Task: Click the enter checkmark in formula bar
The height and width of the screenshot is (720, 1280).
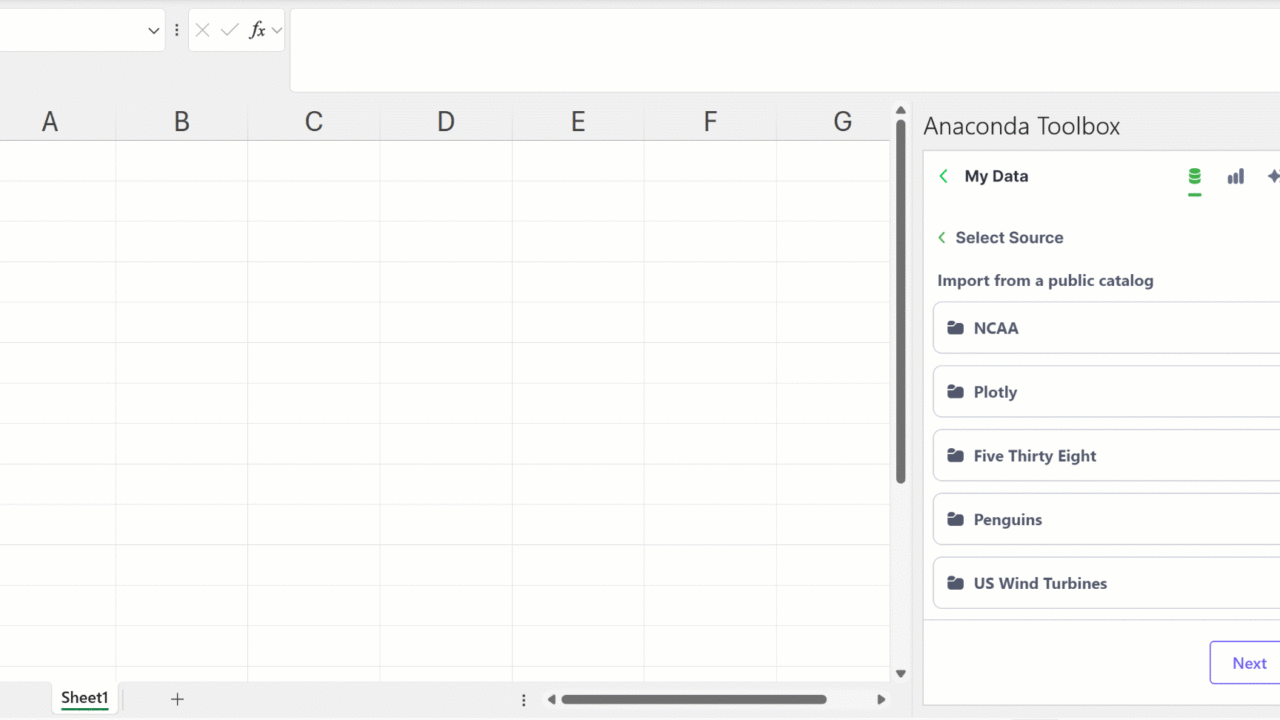Action: [x=230, y=31]
